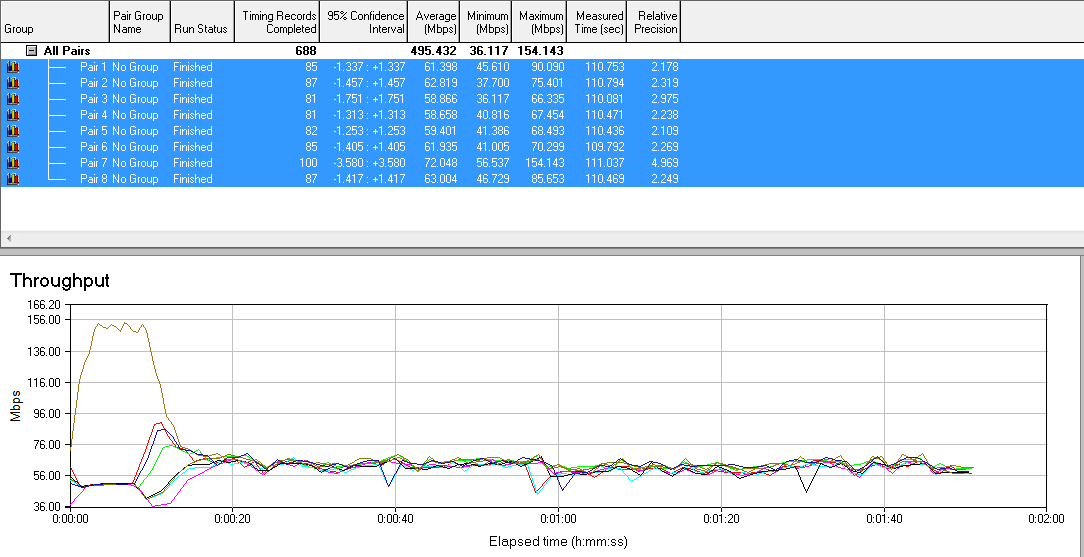Click the 96.00 y-axis label
This screenshot has height=557, width=1084.
point(49,413)
